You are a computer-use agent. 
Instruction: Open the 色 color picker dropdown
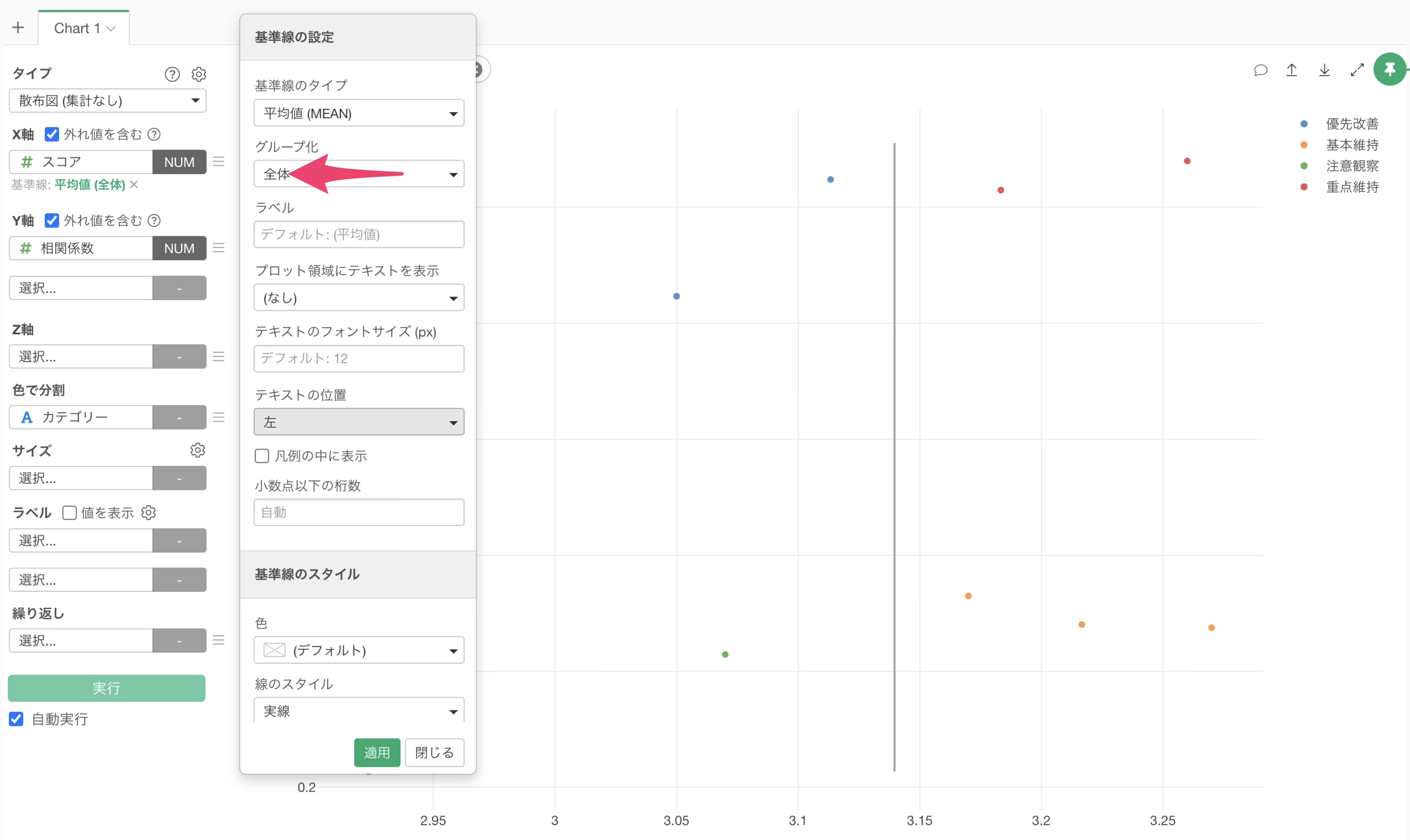pos(359,650)
